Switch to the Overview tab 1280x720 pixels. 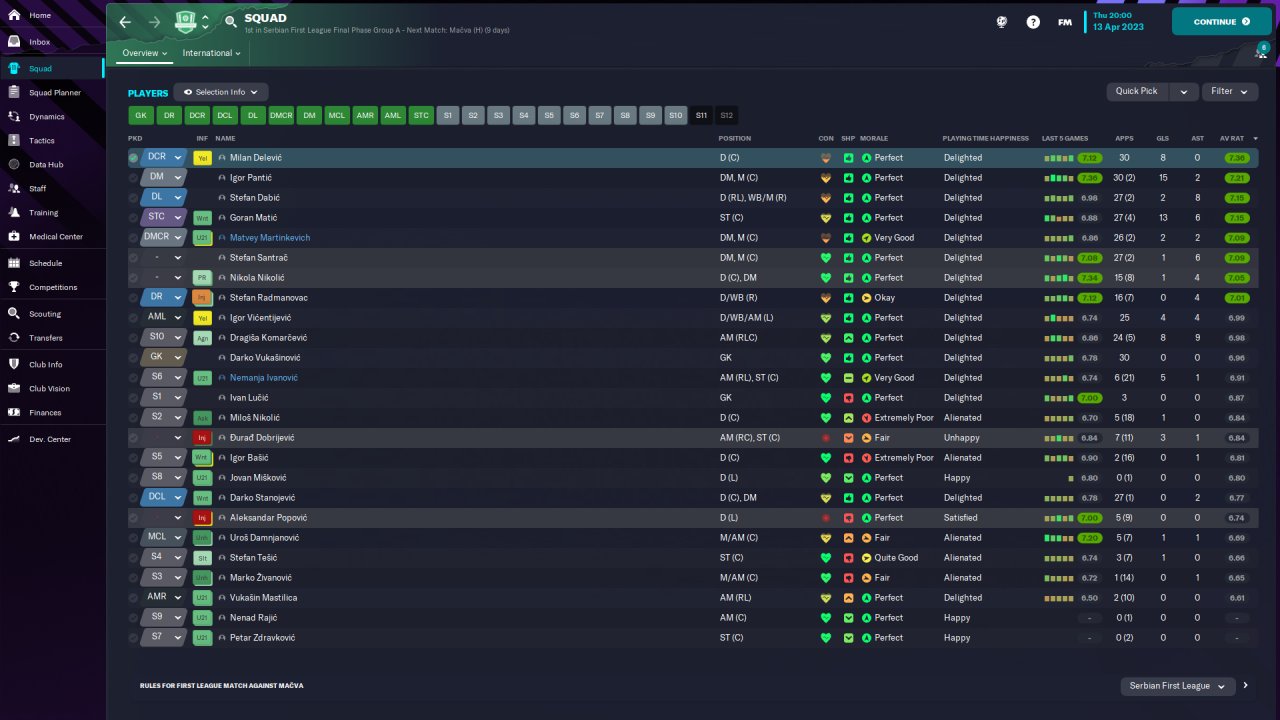[145, 53]
